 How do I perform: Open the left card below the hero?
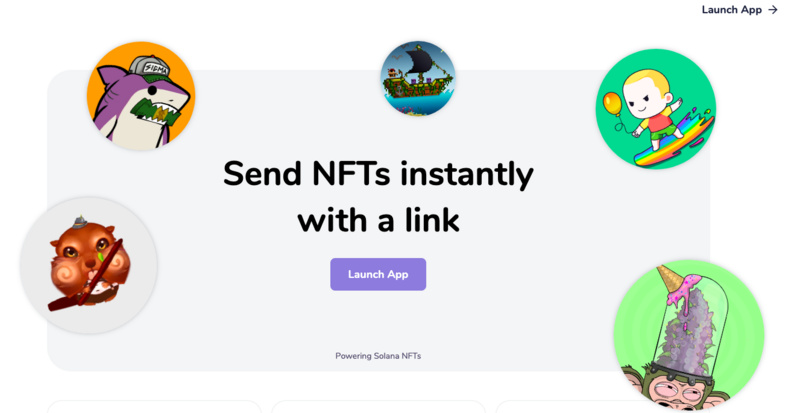[x=154, y=407]
